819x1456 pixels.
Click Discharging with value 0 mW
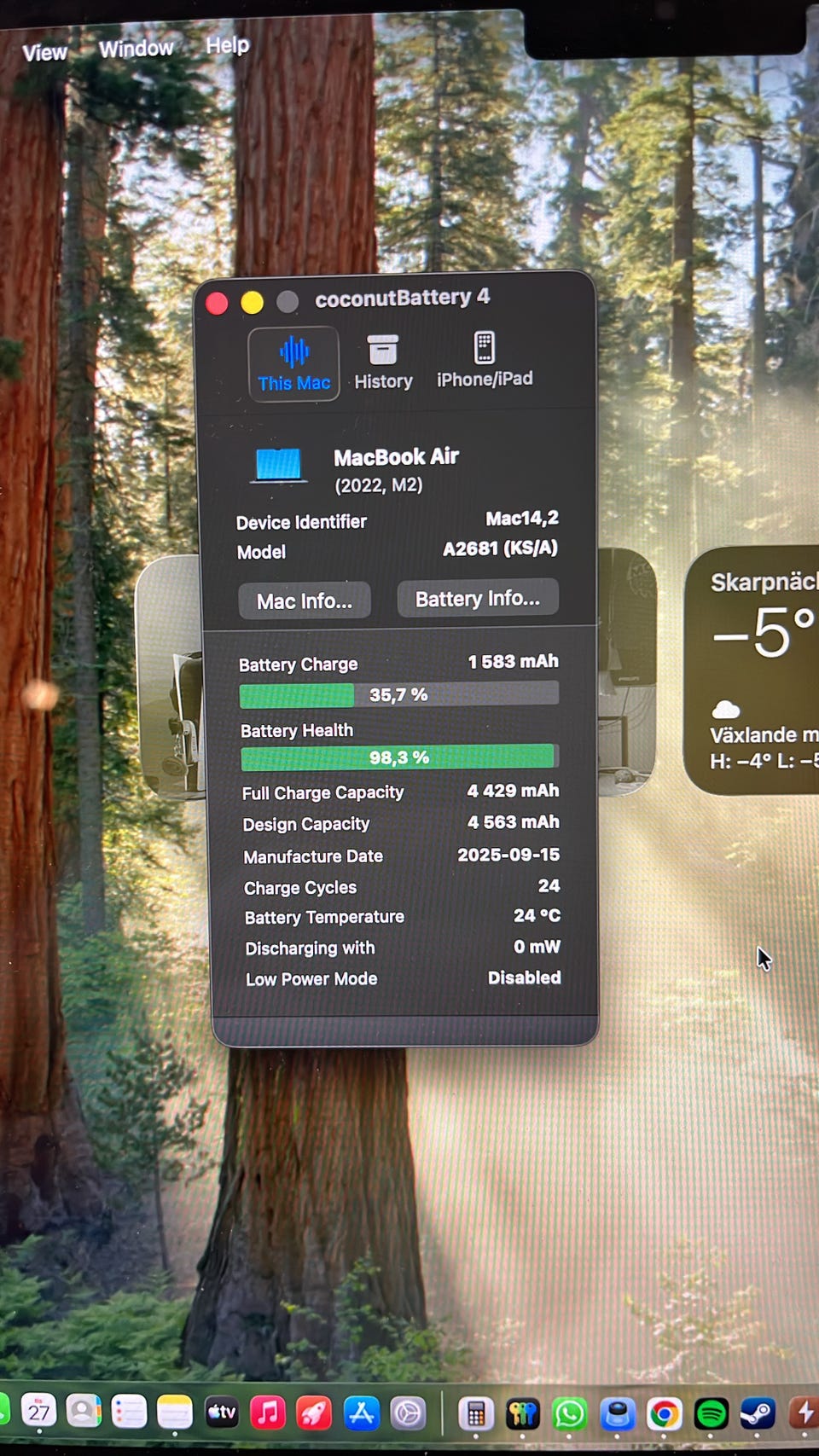537,947
